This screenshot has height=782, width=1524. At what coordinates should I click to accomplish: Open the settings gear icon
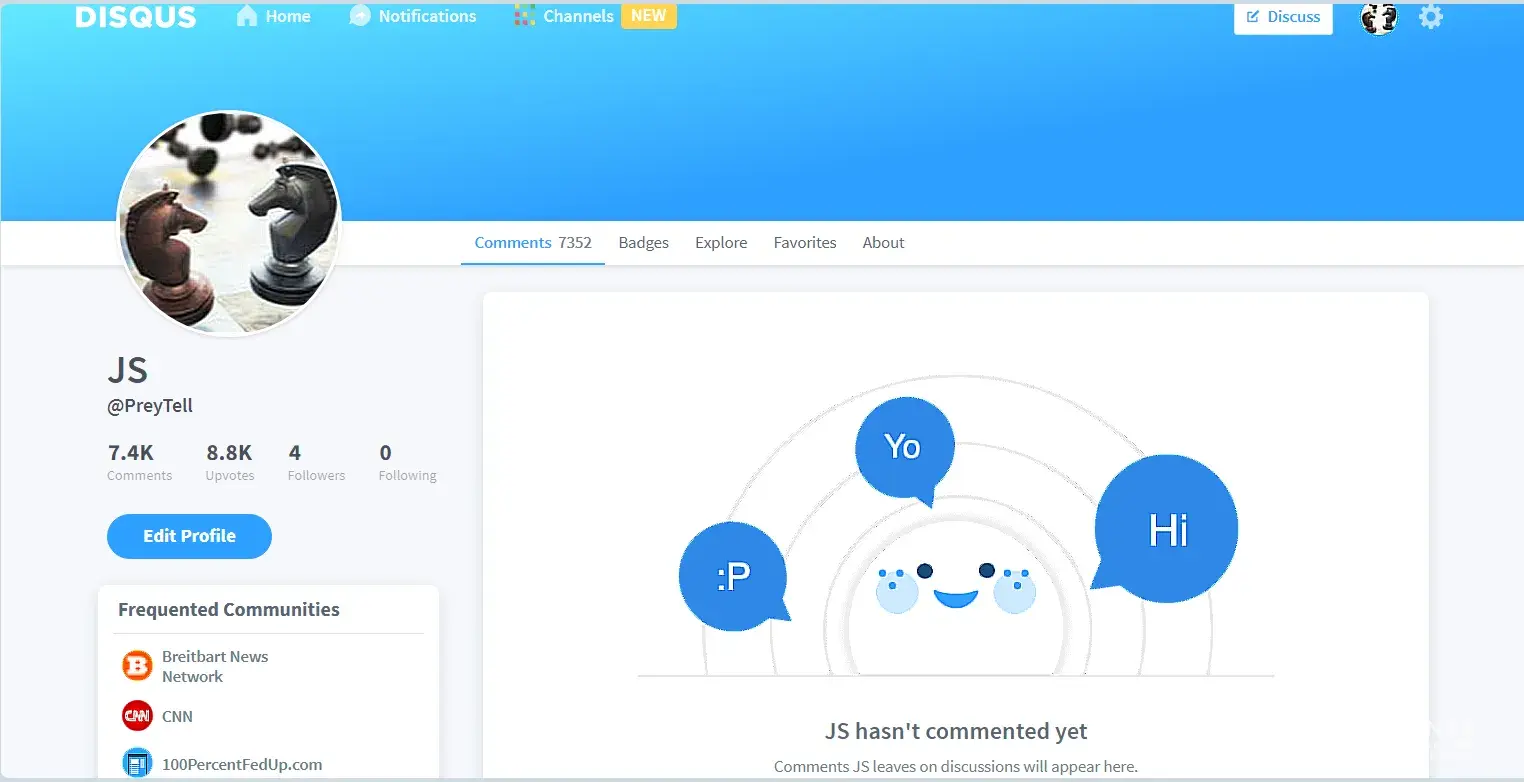click(1431, 16)
